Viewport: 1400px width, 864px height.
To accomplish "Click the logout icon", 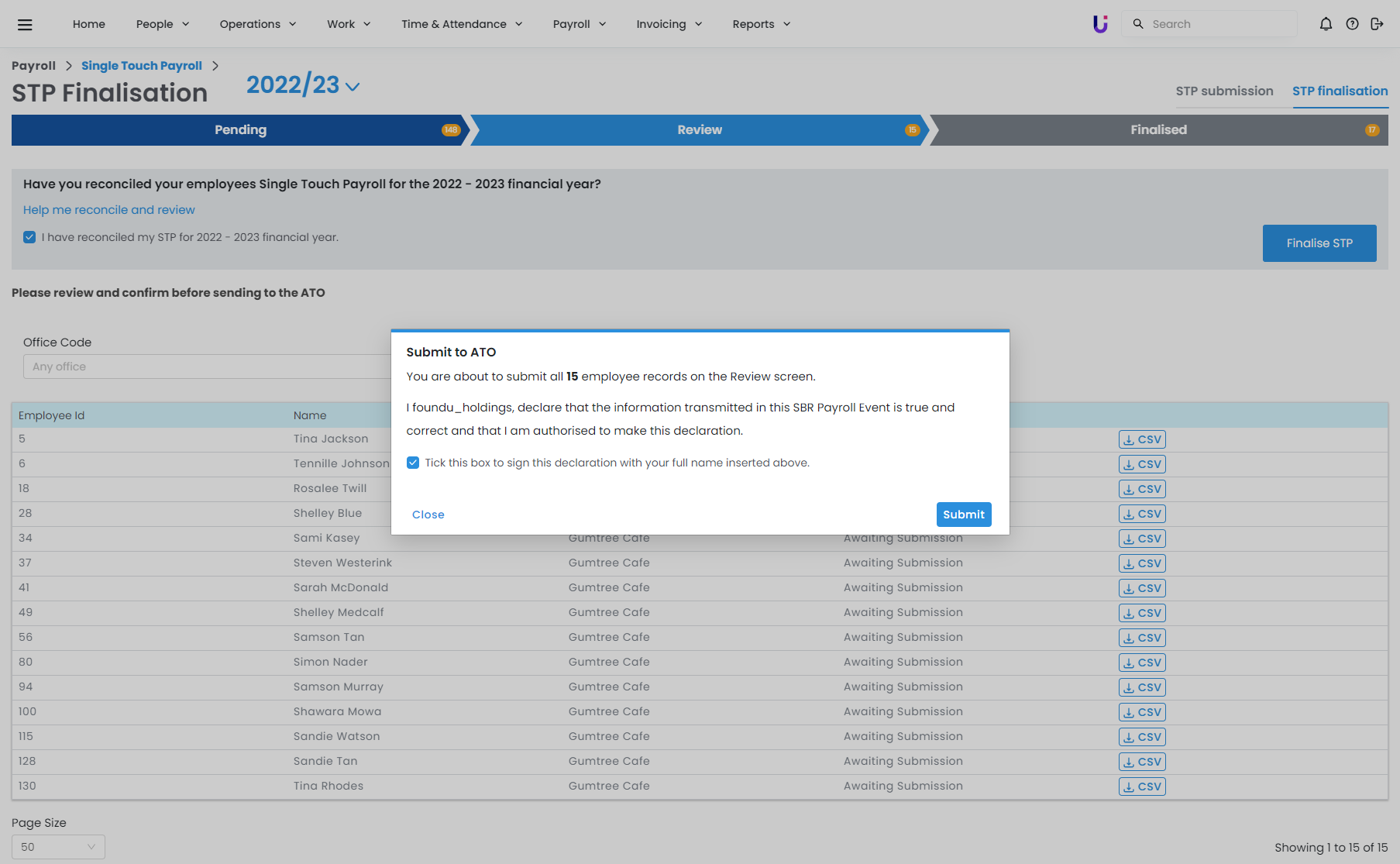I will pos(1377,24).
